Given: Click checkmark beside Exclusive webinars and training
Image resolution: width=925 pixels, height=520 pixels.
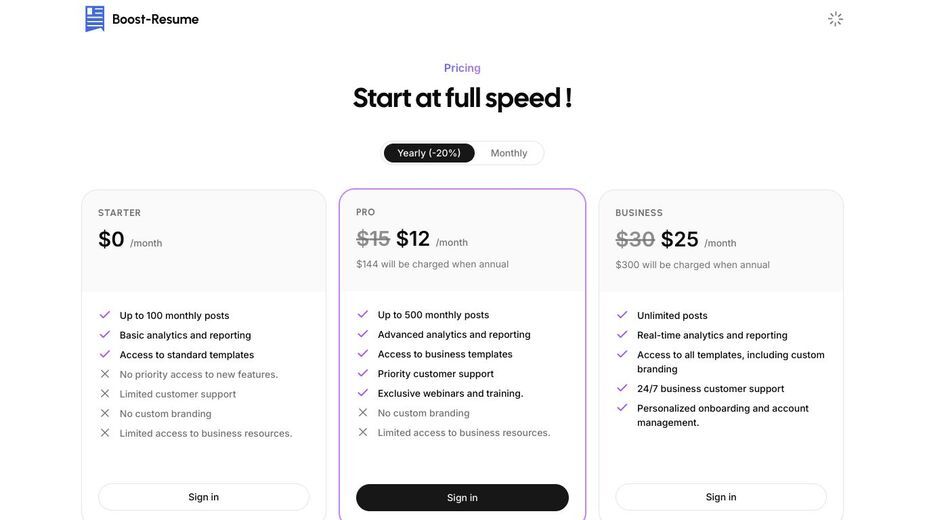Looking at the screenshot, I should coord(363,393).
